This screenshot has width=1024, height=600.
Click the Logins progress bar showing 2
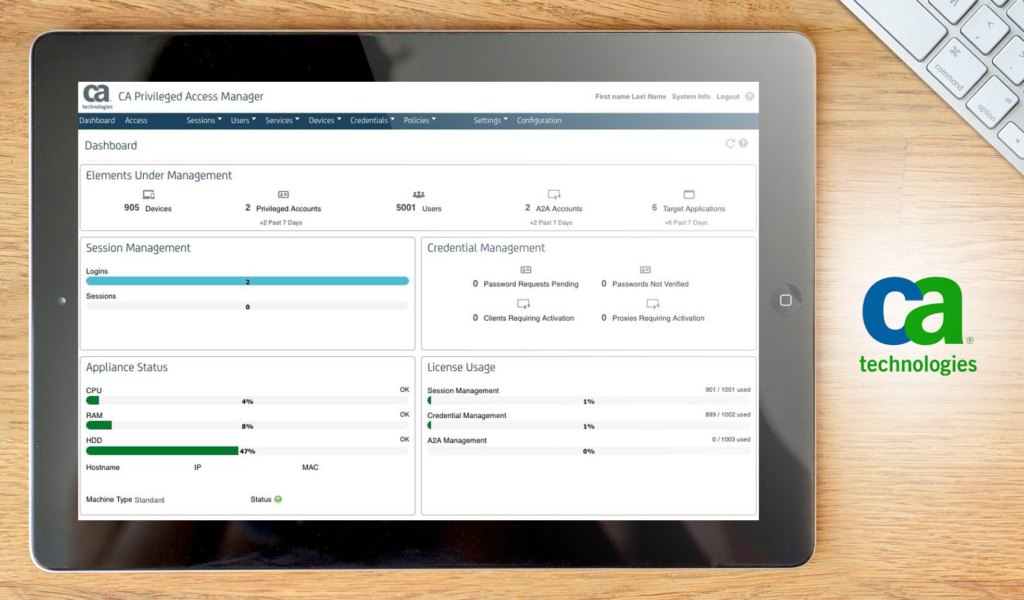point(247,282)
